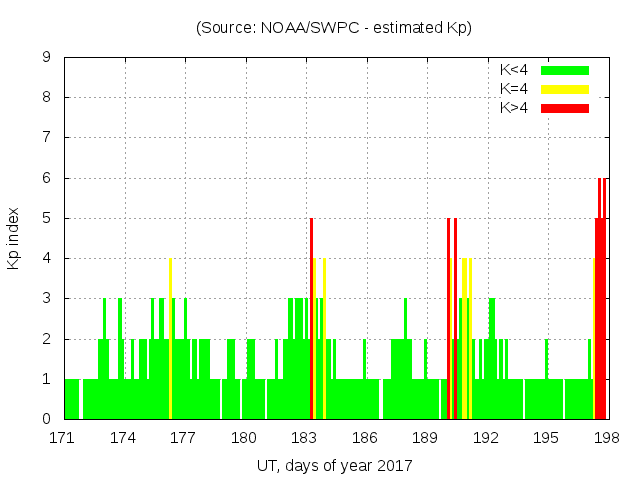The image size is (640, 480).
Task: Click the NOAA/SWPC source title text
Action: pos(333,28)
